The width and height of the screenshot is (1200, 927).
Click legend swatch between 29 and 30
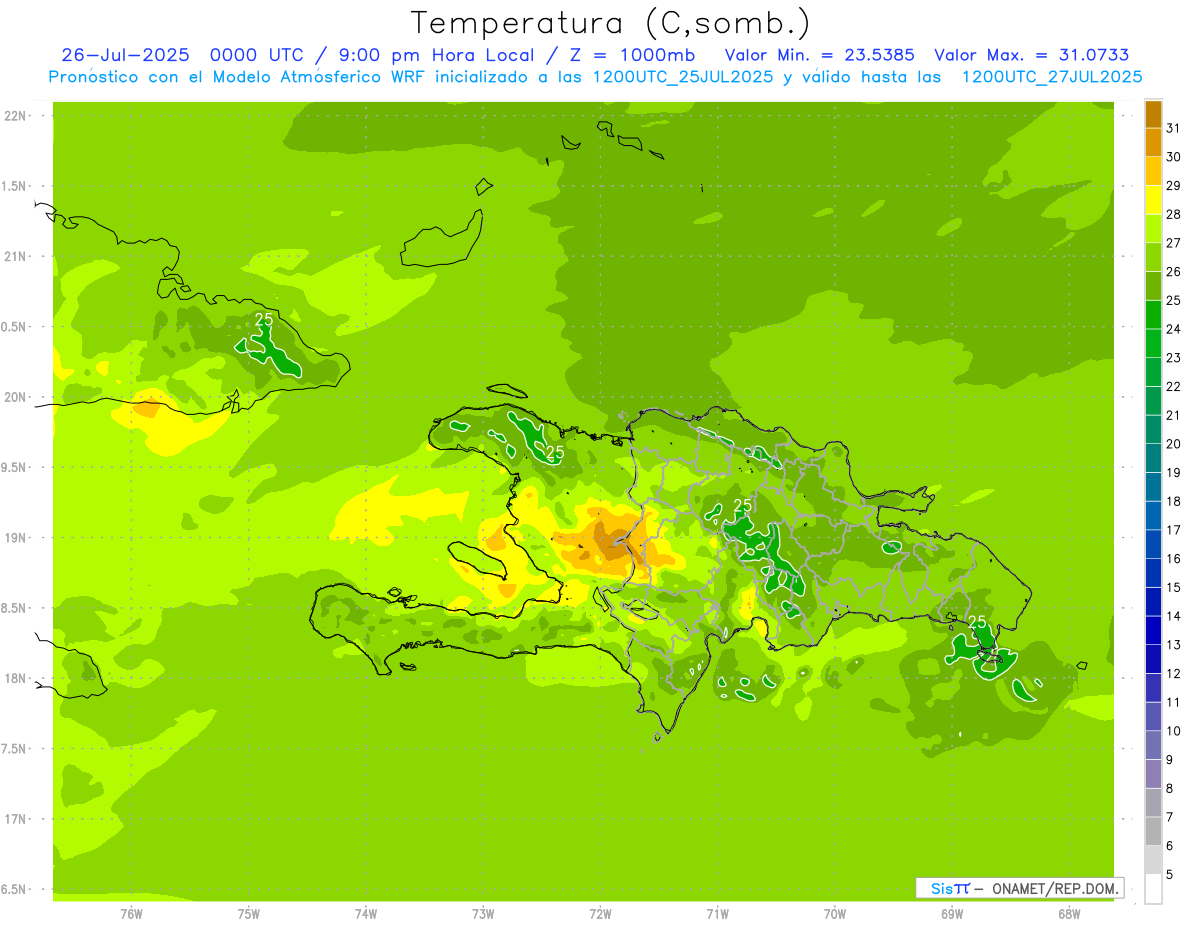1153,171
